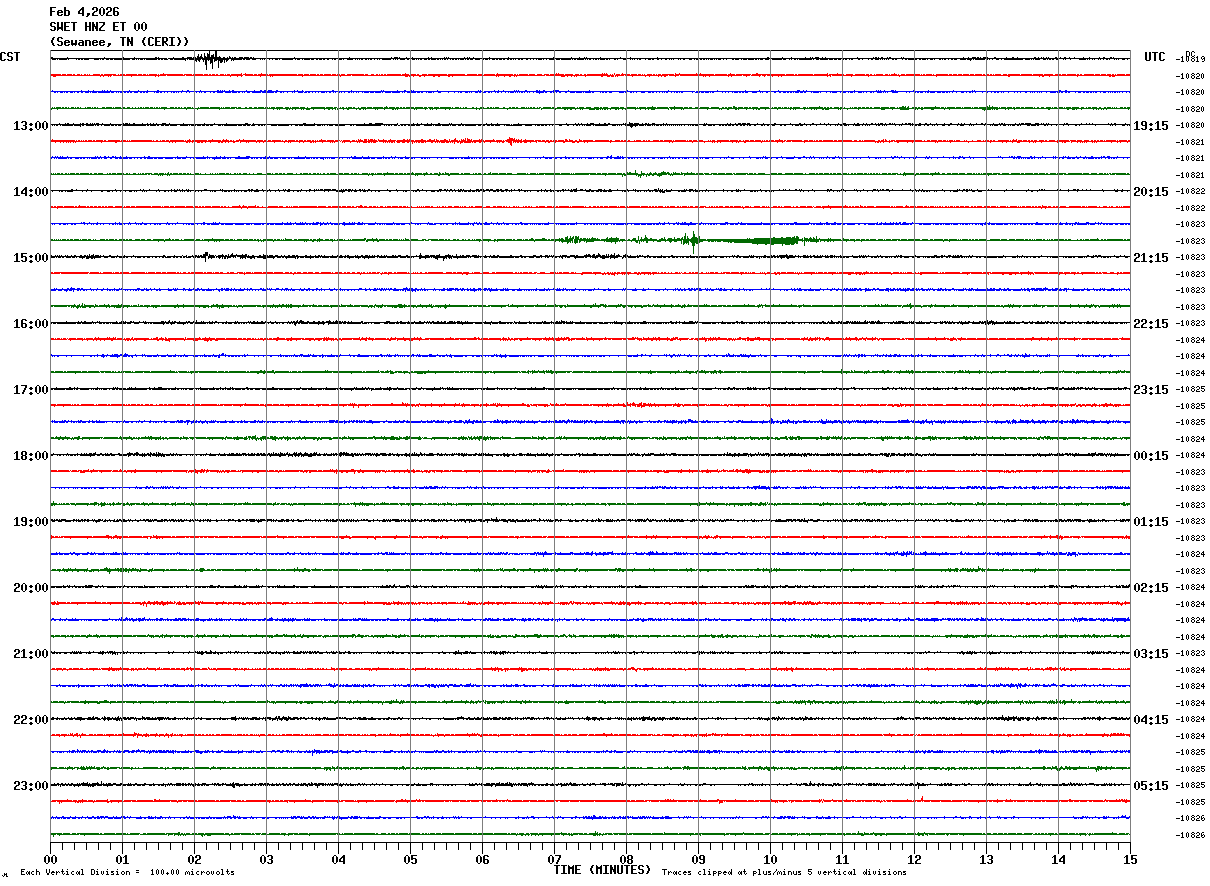This screenshot has width=1210, height=886.
Task: Click the 01:15 UTC time label
Action: click(1151, 522)
